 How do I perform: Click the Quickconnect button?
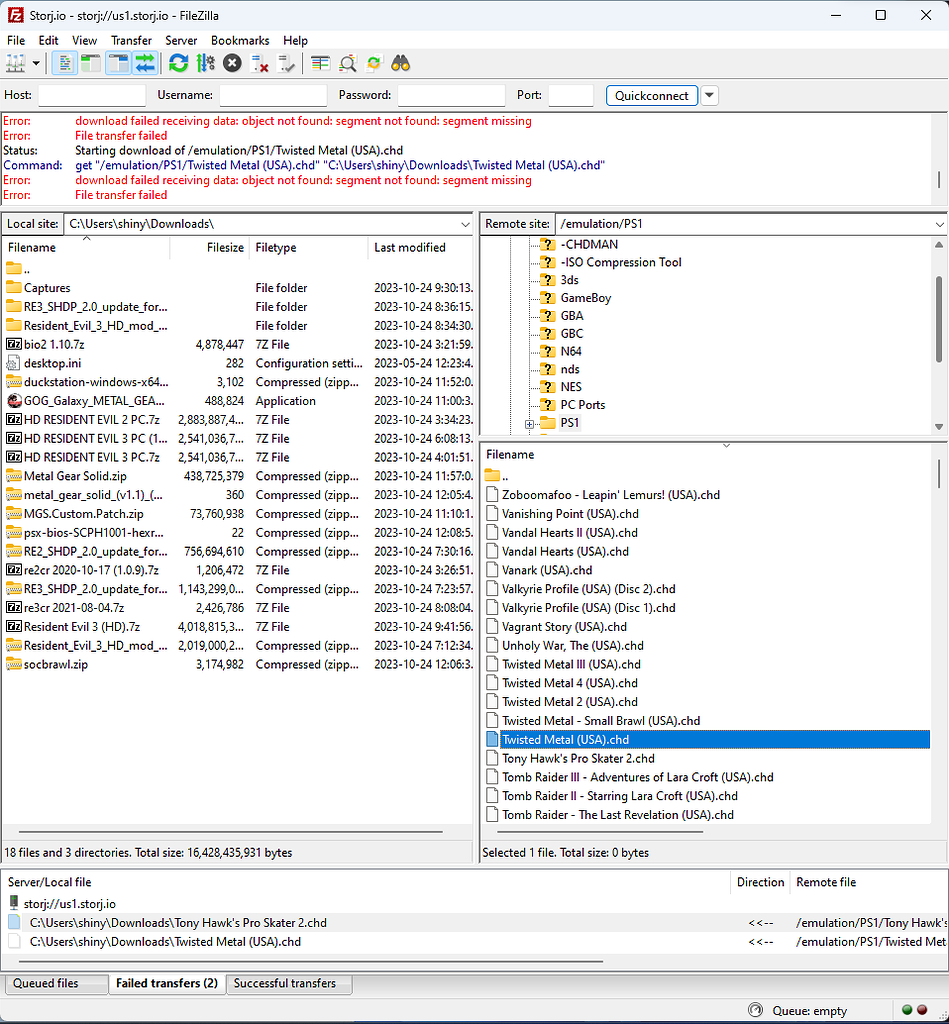click(652, 95)
